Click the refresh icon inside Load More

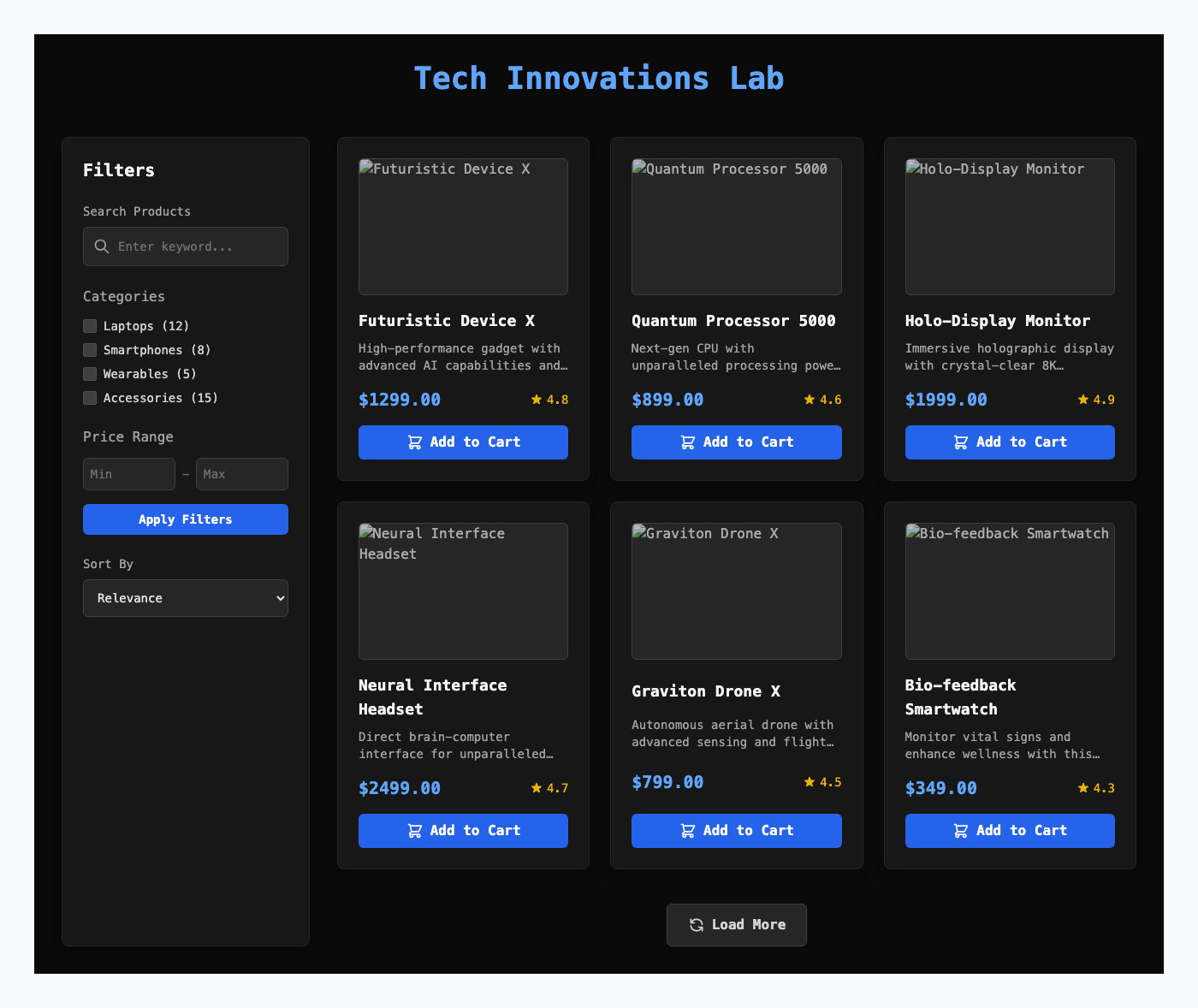click(695, 925)
